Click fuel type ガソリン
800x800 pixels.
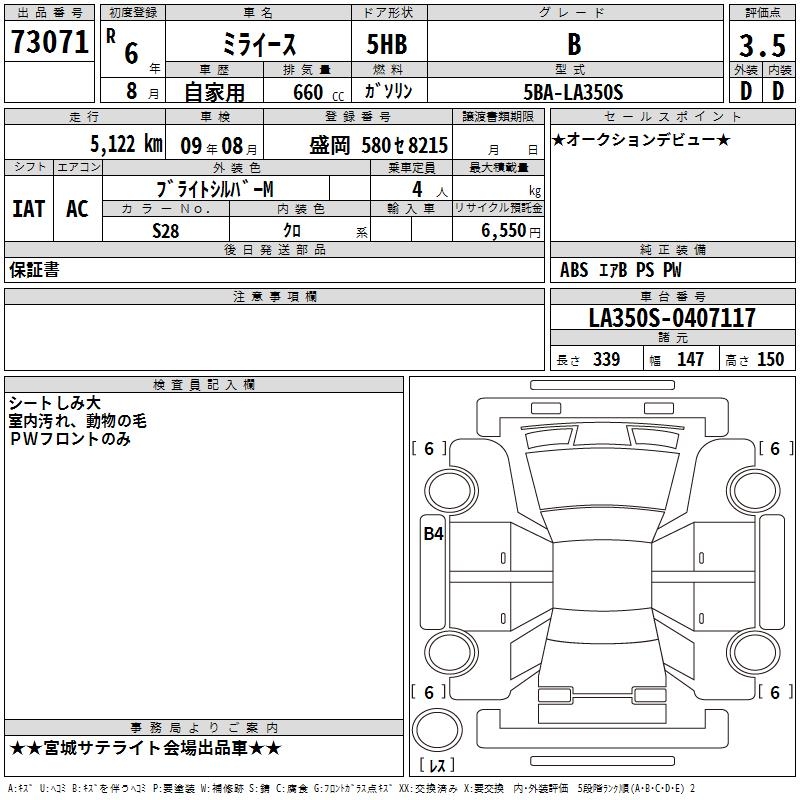pyautogui.click(x=388, y=91)
